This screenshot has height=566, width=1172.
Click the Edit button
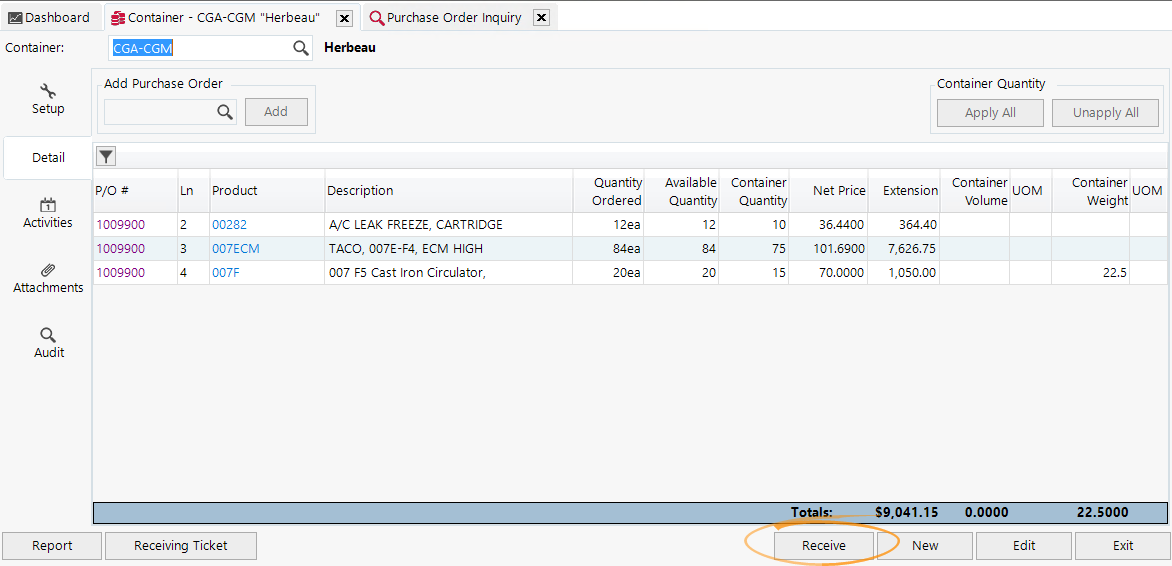[1023, 546]
